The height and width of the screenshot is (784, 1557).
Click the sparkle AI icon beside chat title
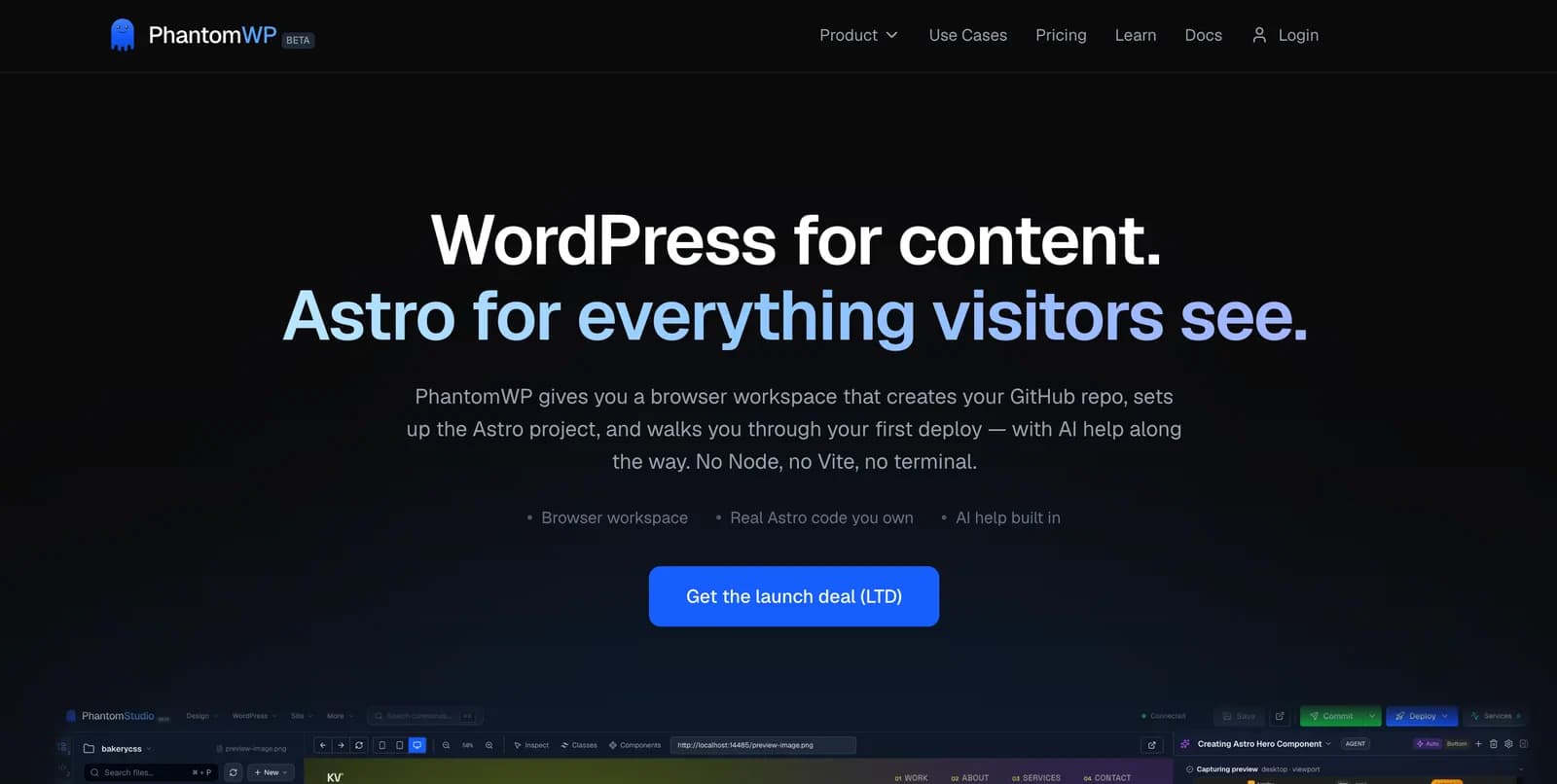pyautogui.click(x=1185, y=744)
